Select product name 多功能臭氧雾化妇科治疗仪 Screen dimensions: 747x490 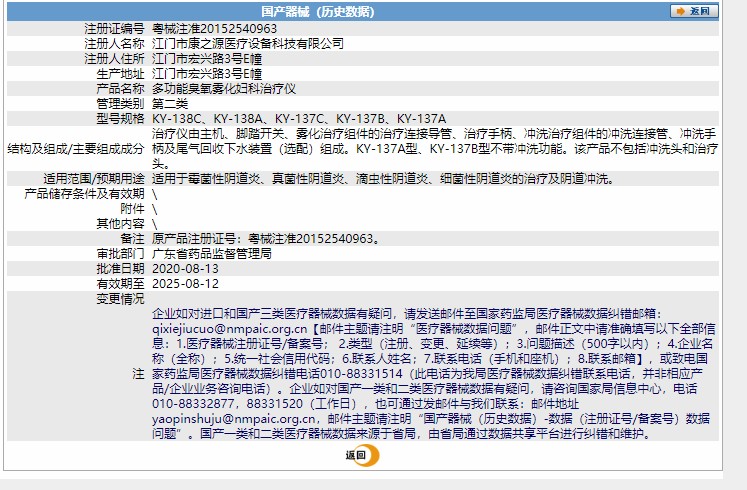(224, 89)
